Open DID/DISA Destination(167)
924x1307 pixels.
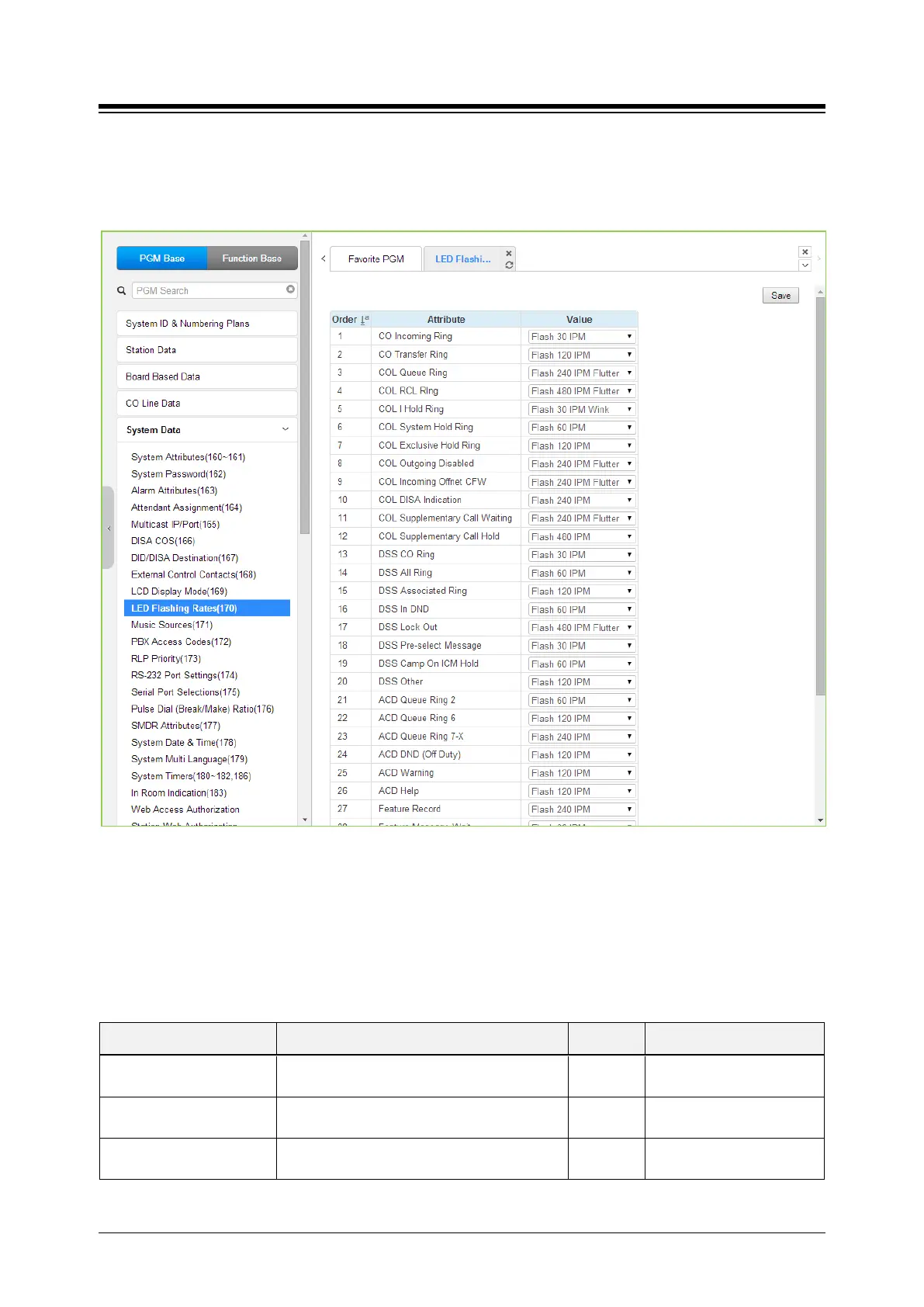click(185, 558)
